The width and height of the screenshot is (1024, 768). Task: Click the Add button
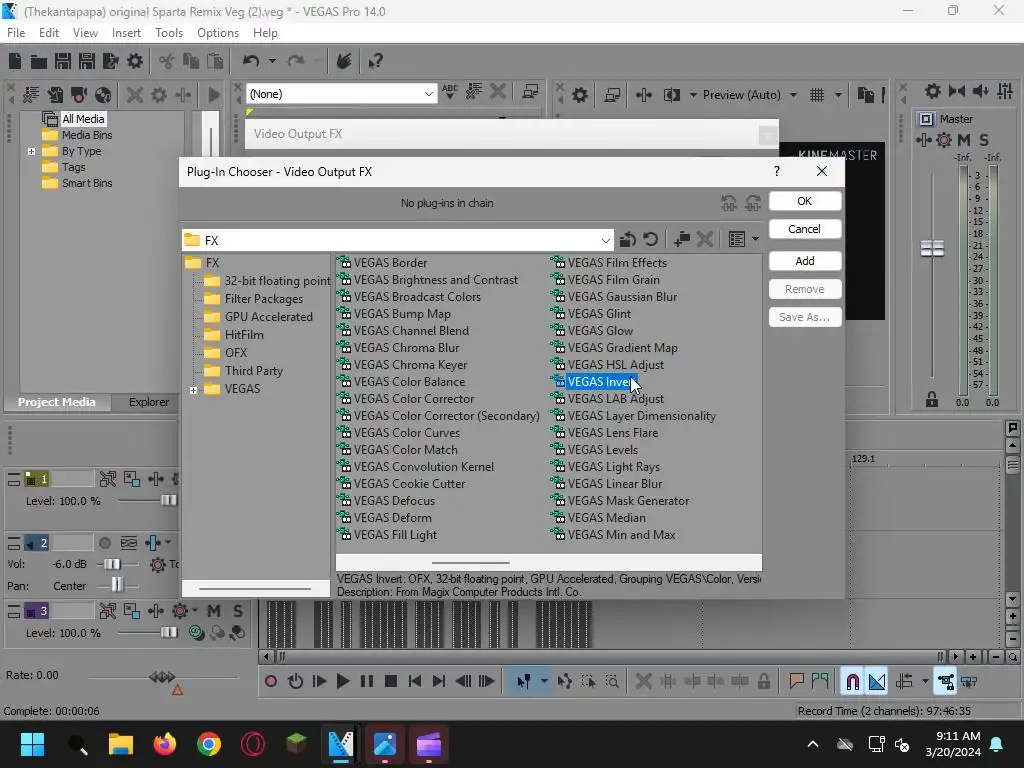[x=805, y=261]
